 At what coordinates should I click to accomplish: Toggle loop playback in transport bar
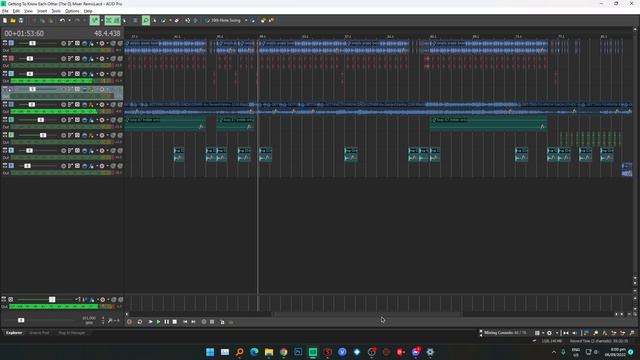[140, 322]
